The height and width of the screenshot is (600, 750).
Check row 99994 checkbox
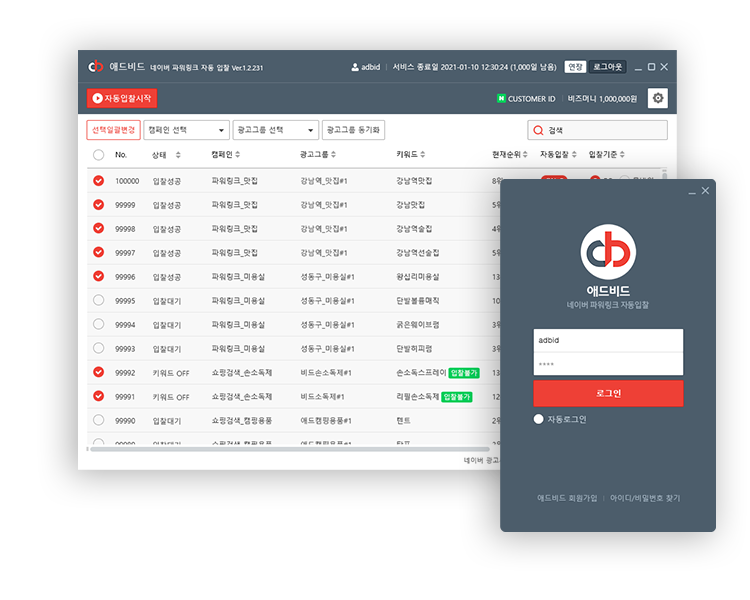point(99,324)
